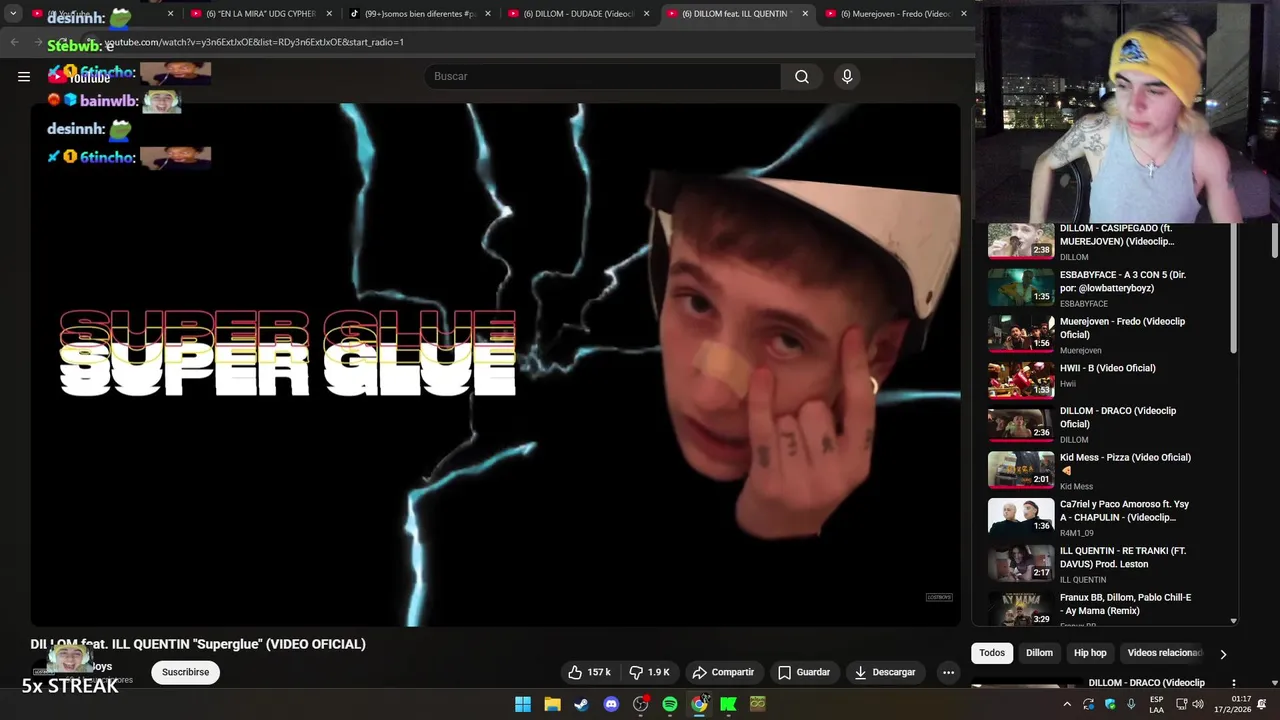Start voice search with the microphone icon
The image size is (1280, 720).
847,76
